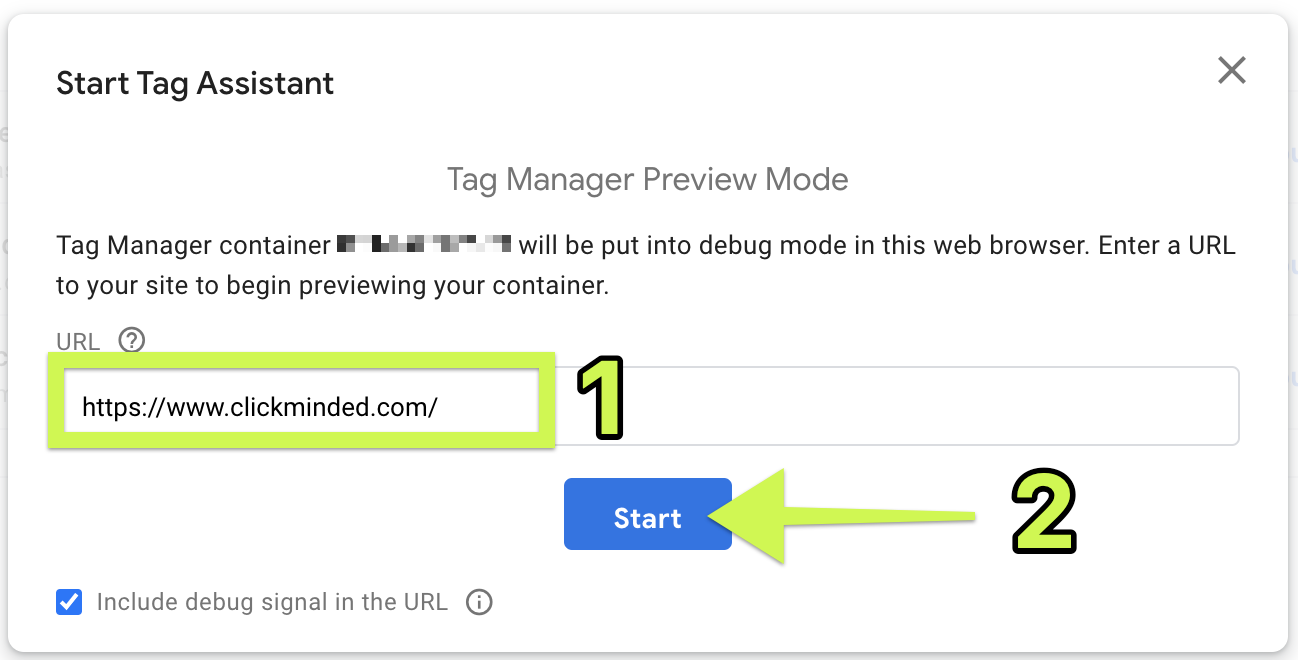
Task: Click the blurred container ID
Action: (x=424, y=245)
